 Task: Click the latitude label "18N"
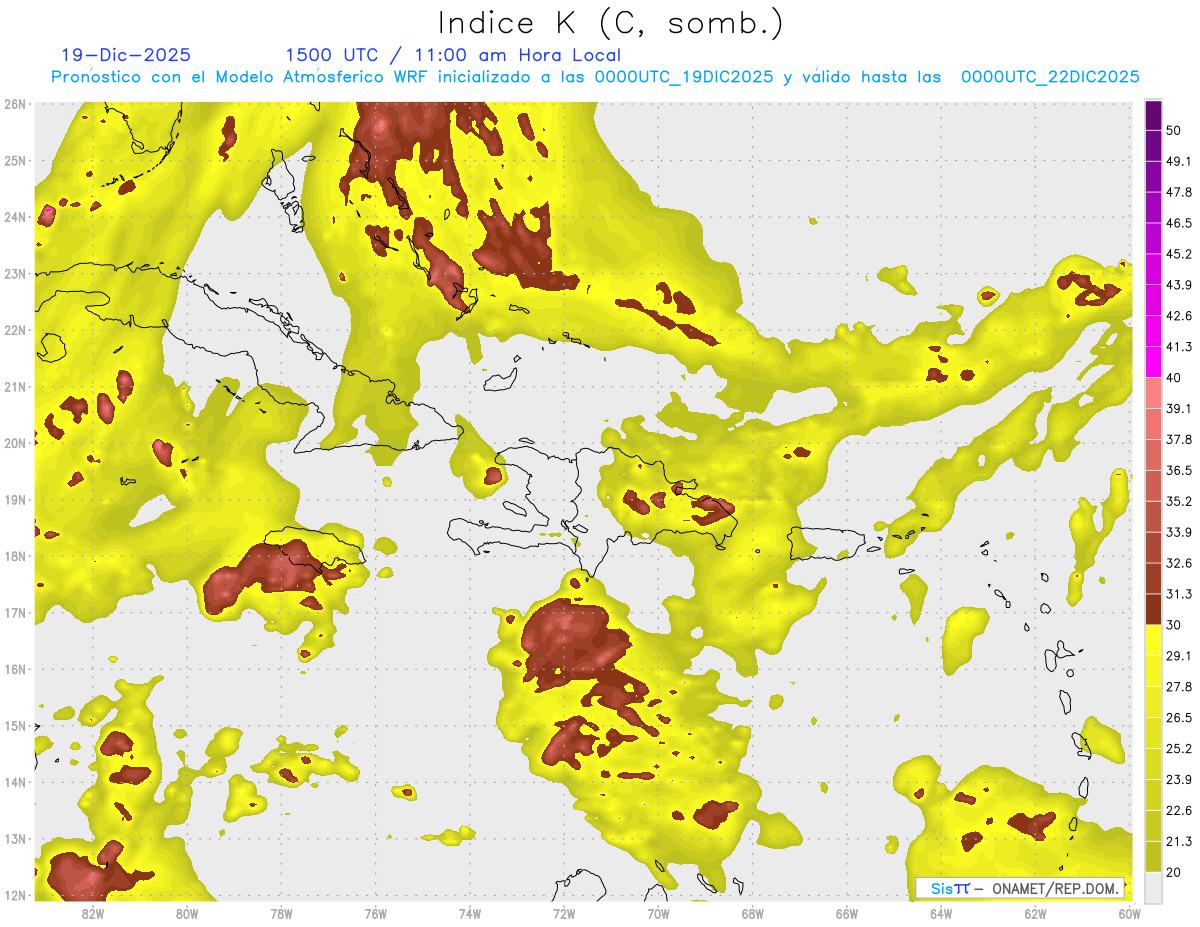point(15,556)
